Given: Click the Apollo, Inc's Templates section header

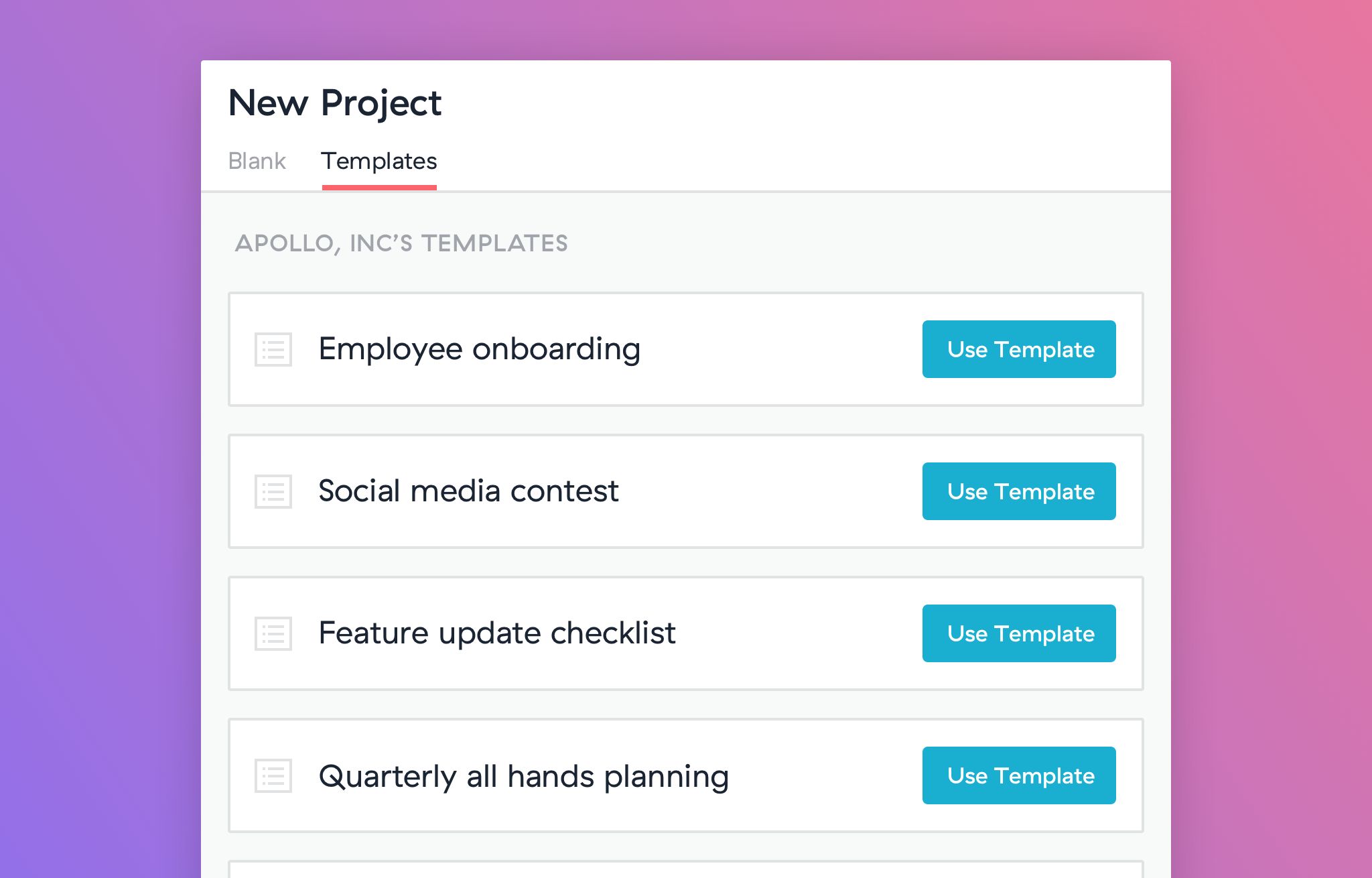Looking at the screenshot, I should coord(401,243).
